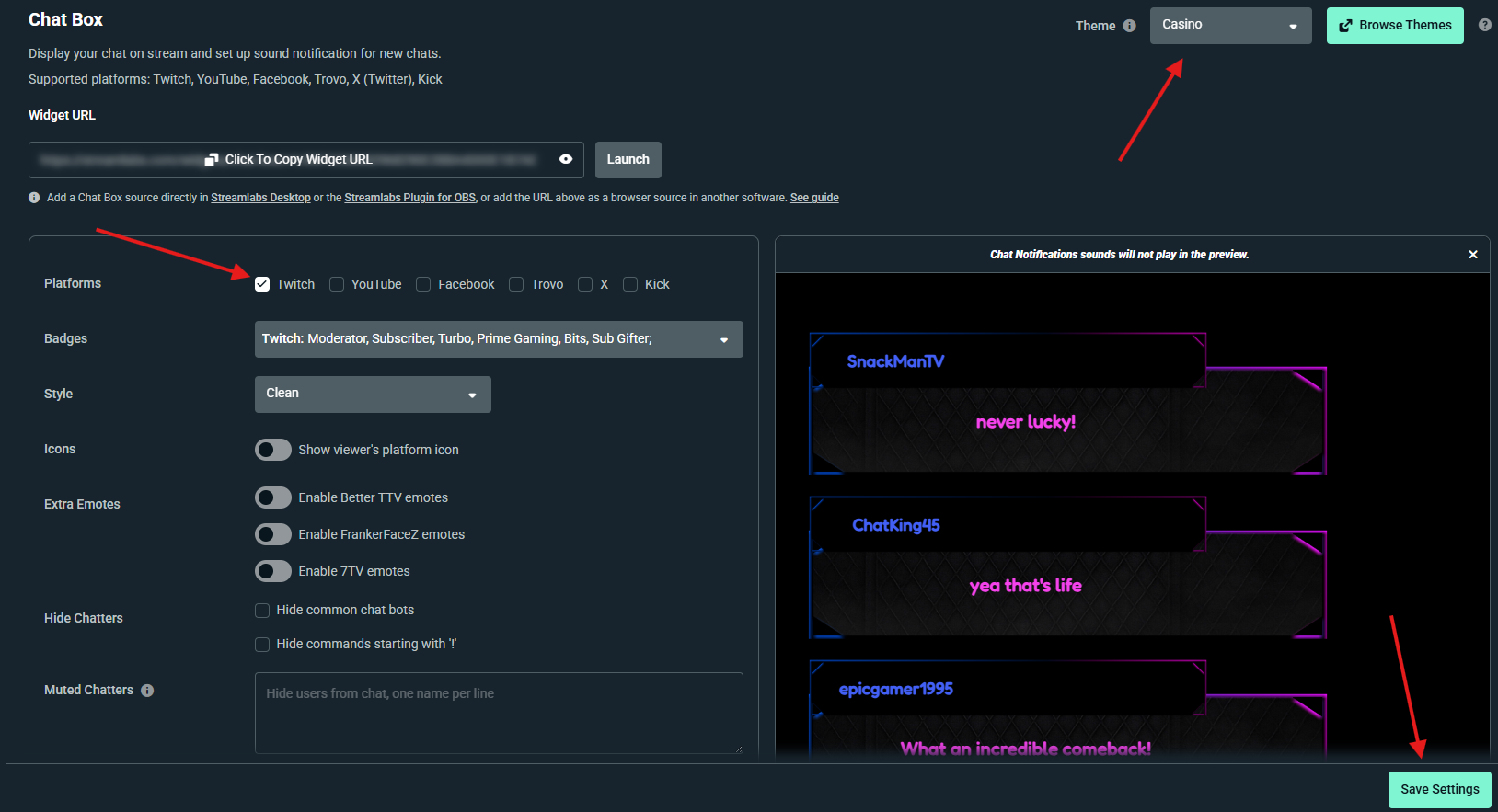Click the 'never lucky!' chat message
1498x812 pixels.
click(x=1026, y=422)
